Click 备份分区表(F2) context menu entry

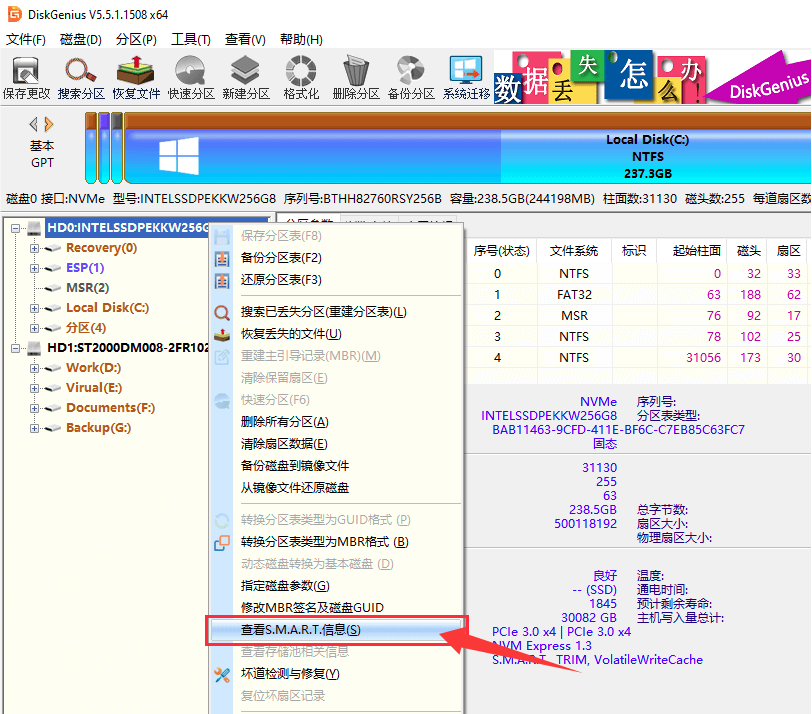[281, 258]
